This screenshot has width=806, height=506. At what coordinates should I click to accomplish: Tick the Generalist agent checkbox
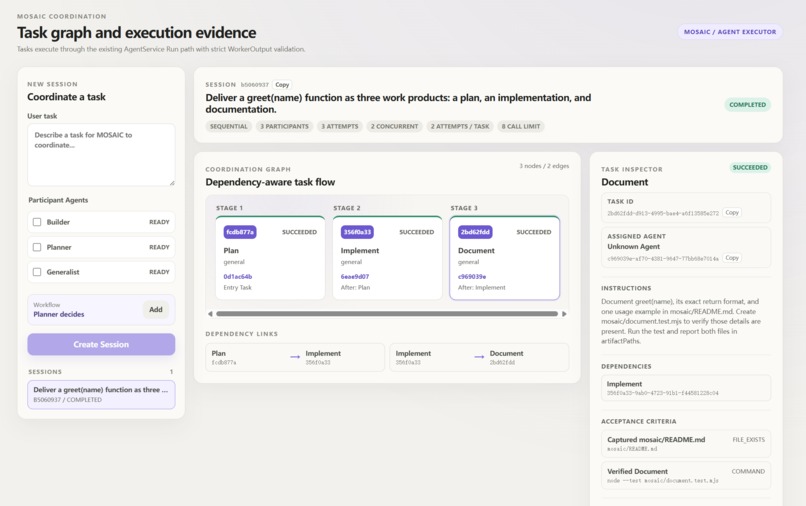click(x=37, y=272)
